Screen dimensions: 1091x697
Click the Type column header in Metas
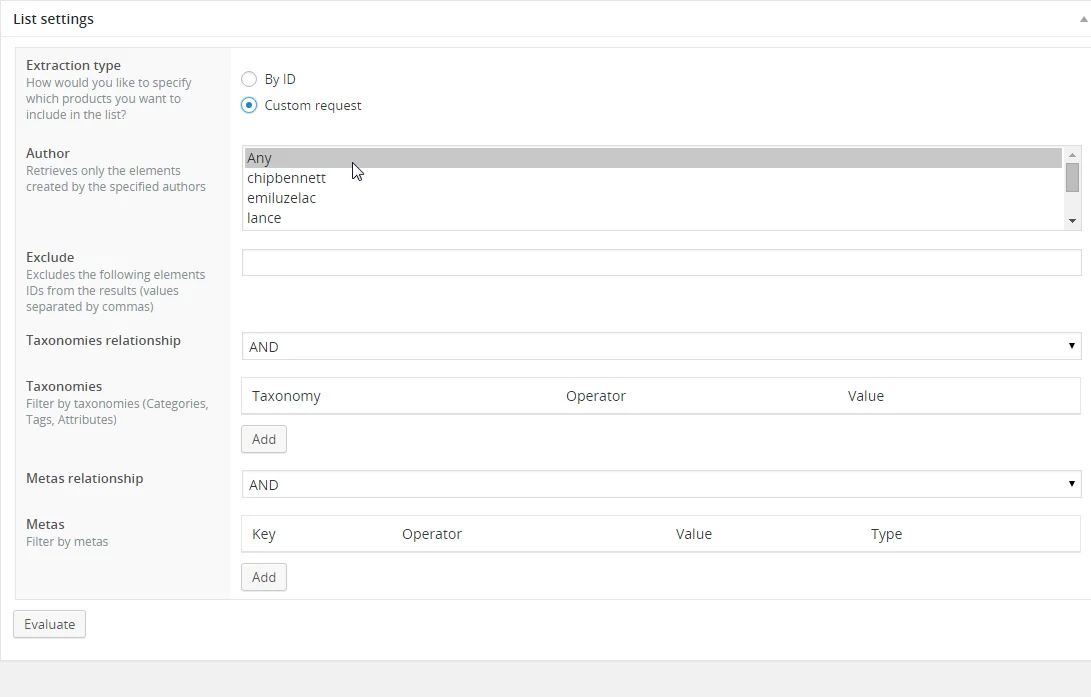(886, 534)
